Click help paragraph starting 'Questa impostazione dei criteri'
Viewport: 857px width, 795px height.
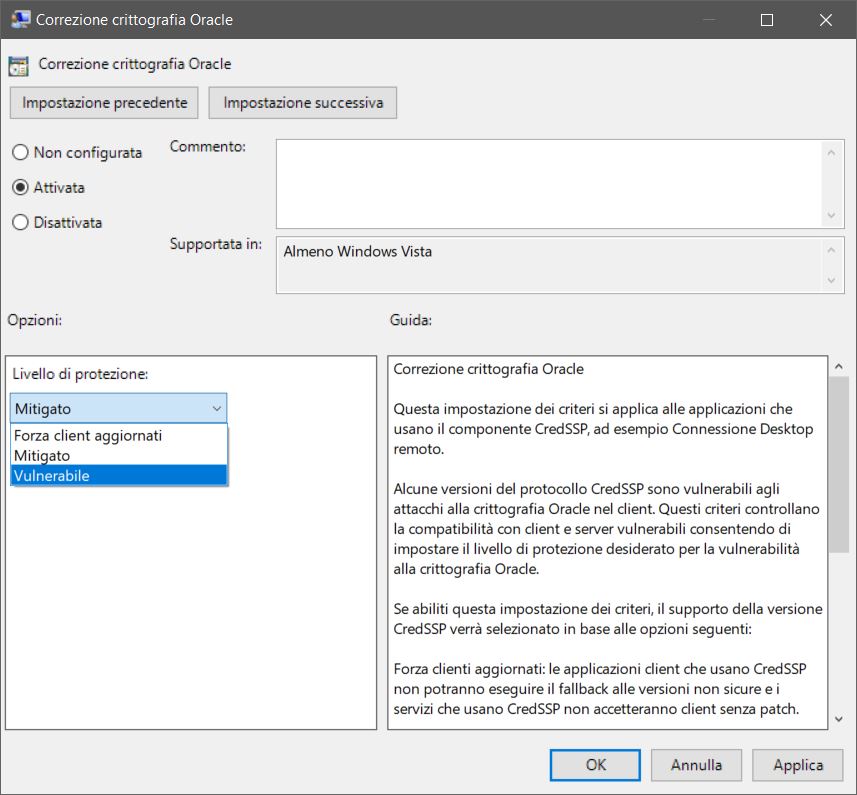tap(603, 429)
